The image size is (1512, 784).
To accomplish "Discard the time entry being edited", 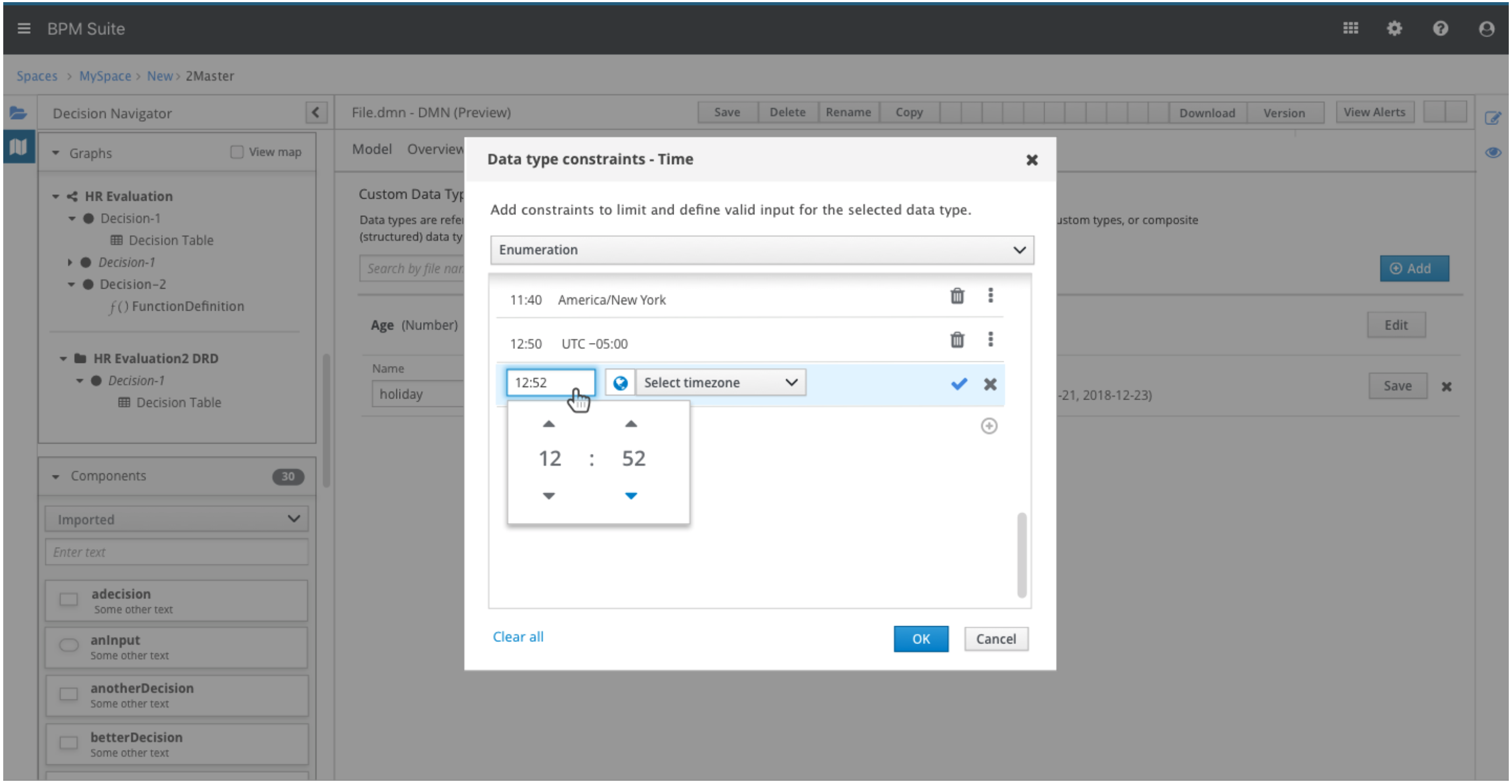I will (x=990, y=384).
